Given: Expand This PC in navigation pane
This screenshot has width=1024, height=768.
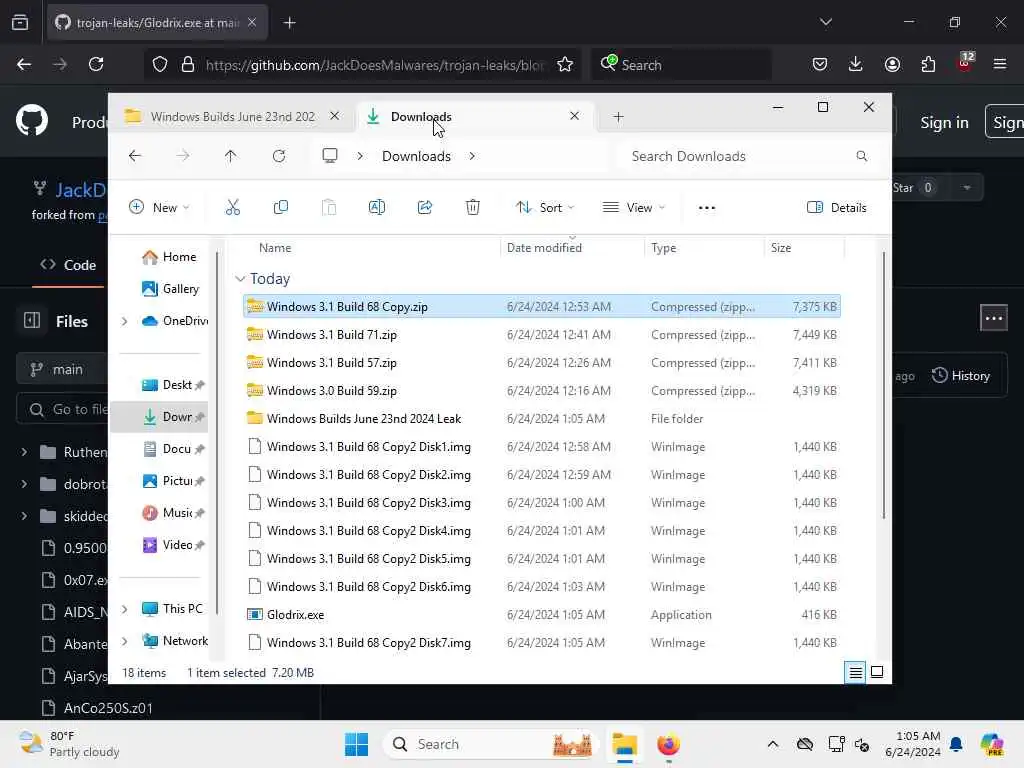Looking at the screenshot, I should tap(124, 609).
